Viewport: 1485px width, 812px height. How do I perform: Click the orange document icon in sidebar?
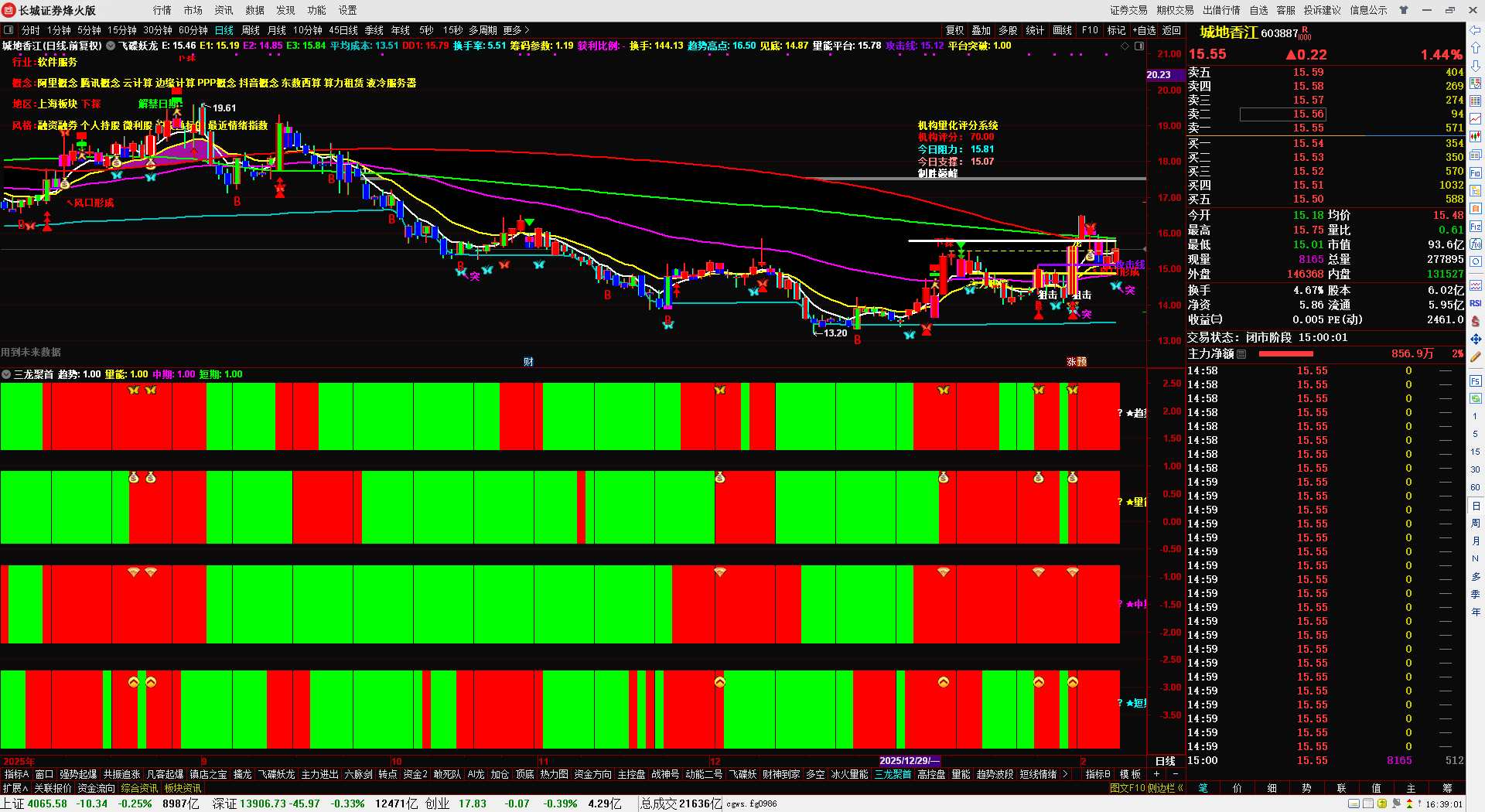pos(1476,209)
